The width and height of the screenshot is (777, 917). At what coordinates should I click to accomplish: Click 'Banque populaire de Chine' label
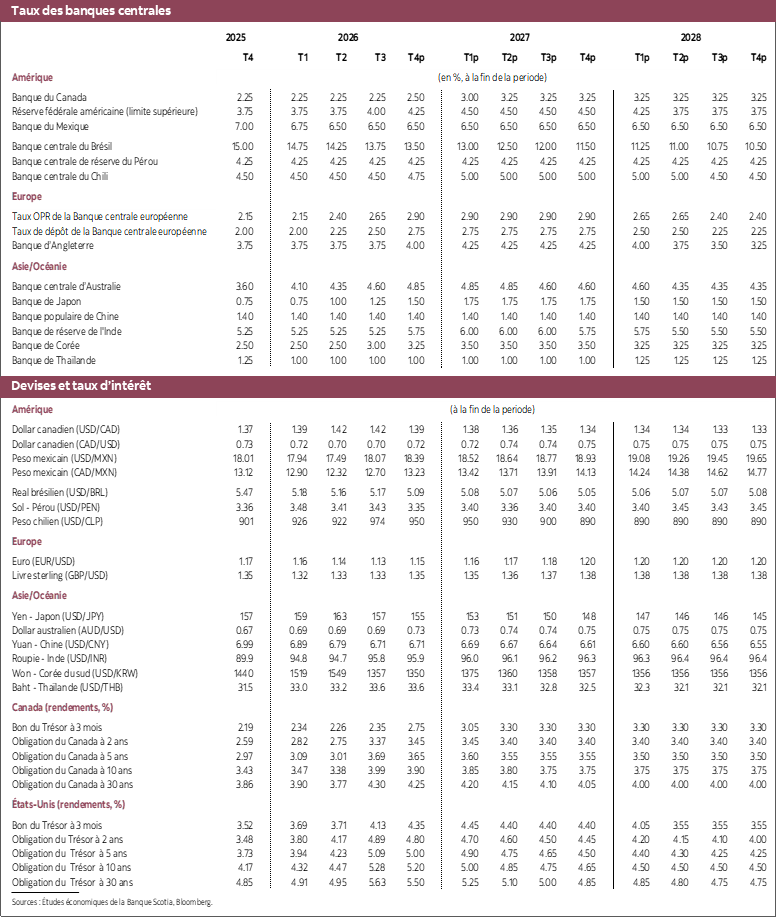pos(65,316)
